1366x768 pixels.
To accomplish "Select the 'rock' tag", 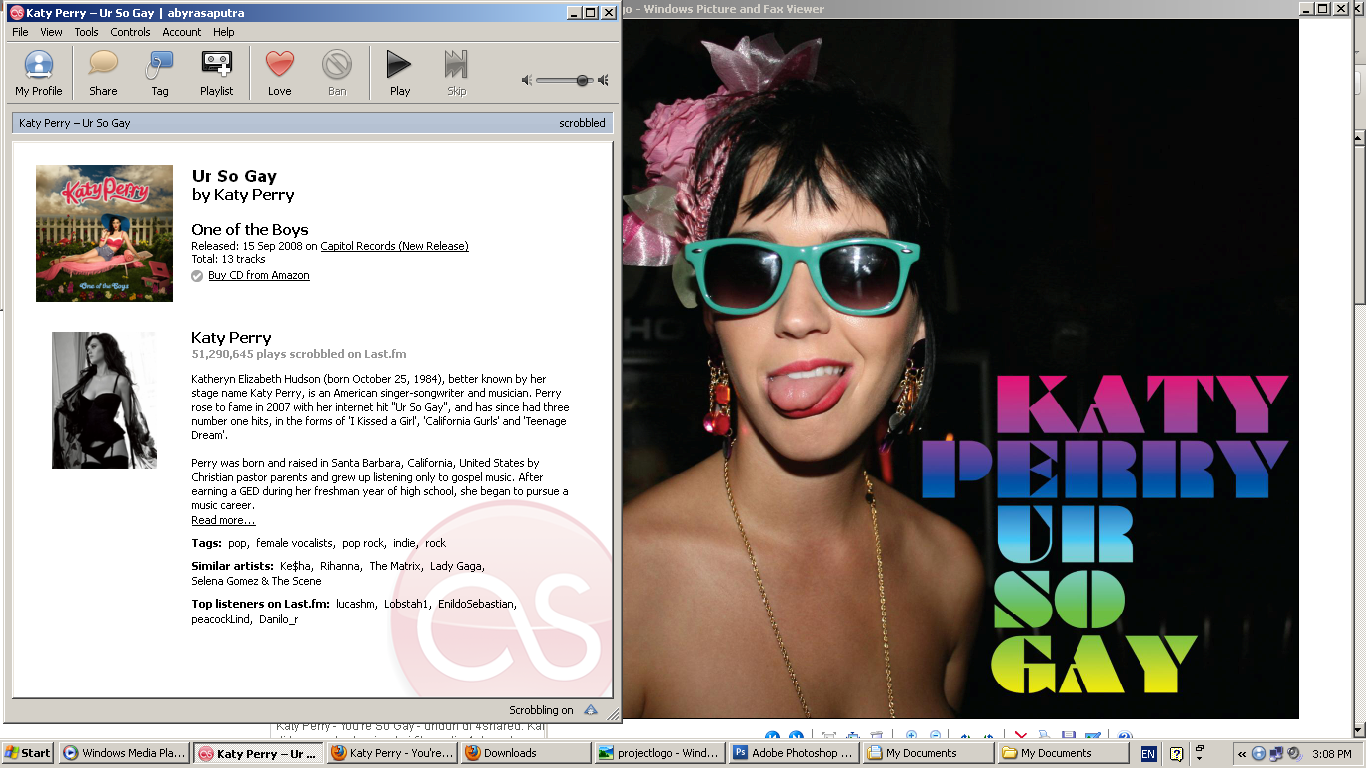I will coord(435,543).
